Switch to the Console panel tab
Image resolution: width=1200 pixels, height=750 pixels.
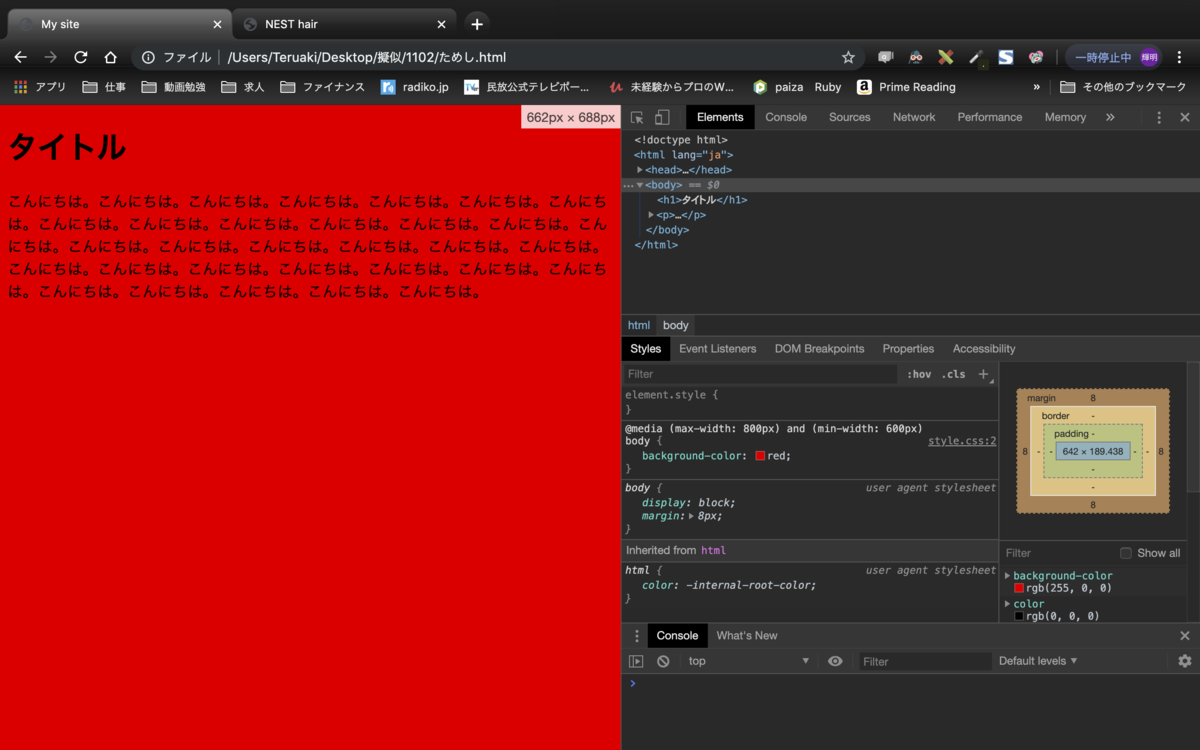pyautogui.click(x=786, y=117)
